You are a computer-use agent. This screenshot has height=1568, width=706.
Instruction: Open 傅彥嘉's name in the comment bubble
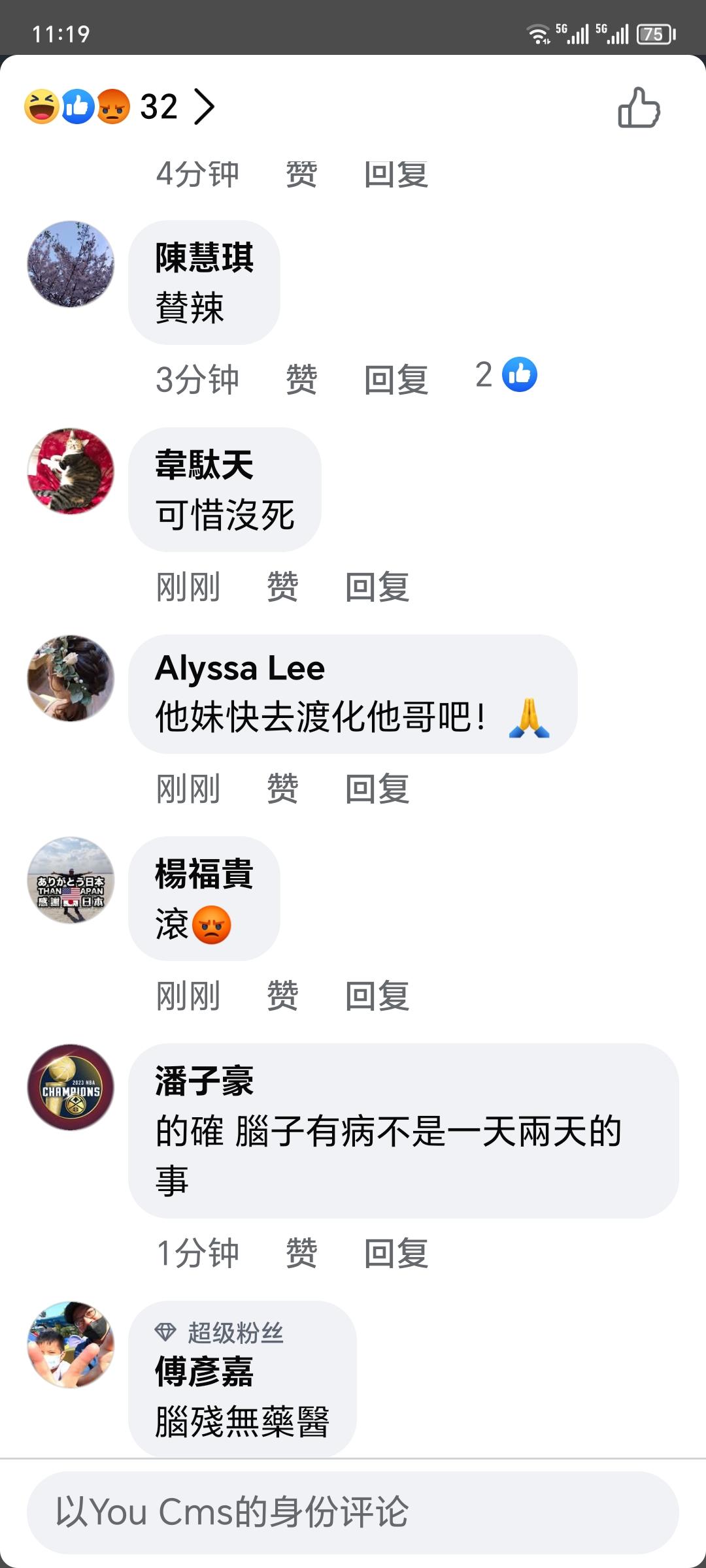204,1371
